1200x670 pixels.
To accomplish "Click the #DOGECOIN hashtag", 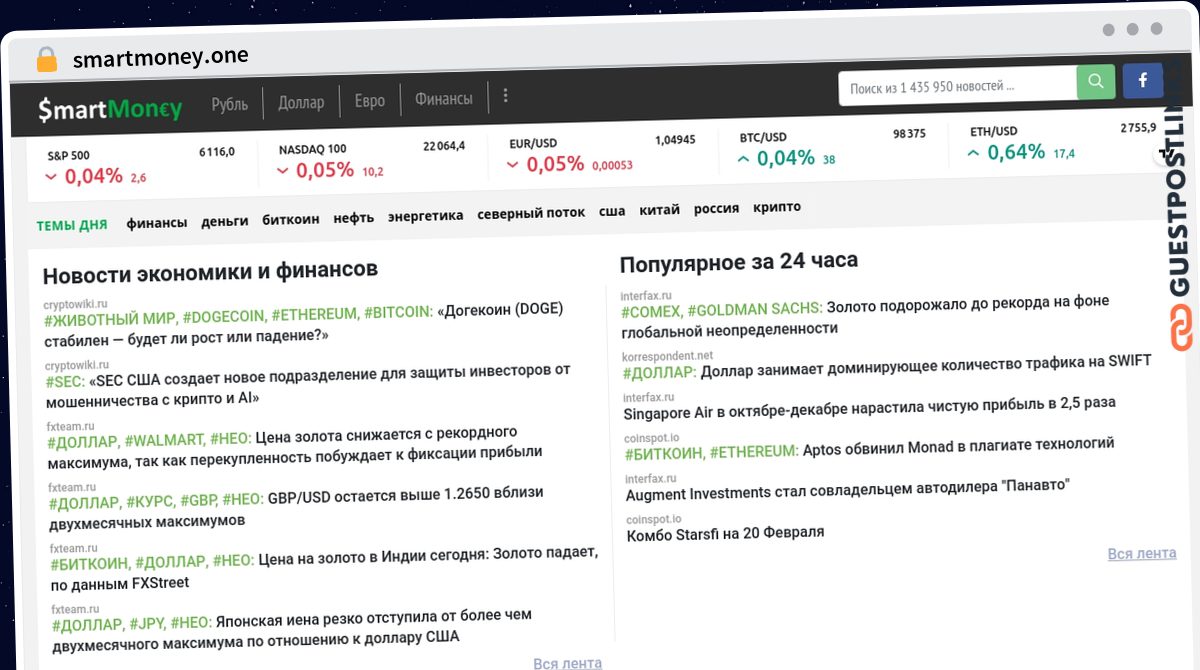I will [x=224, y=317].
